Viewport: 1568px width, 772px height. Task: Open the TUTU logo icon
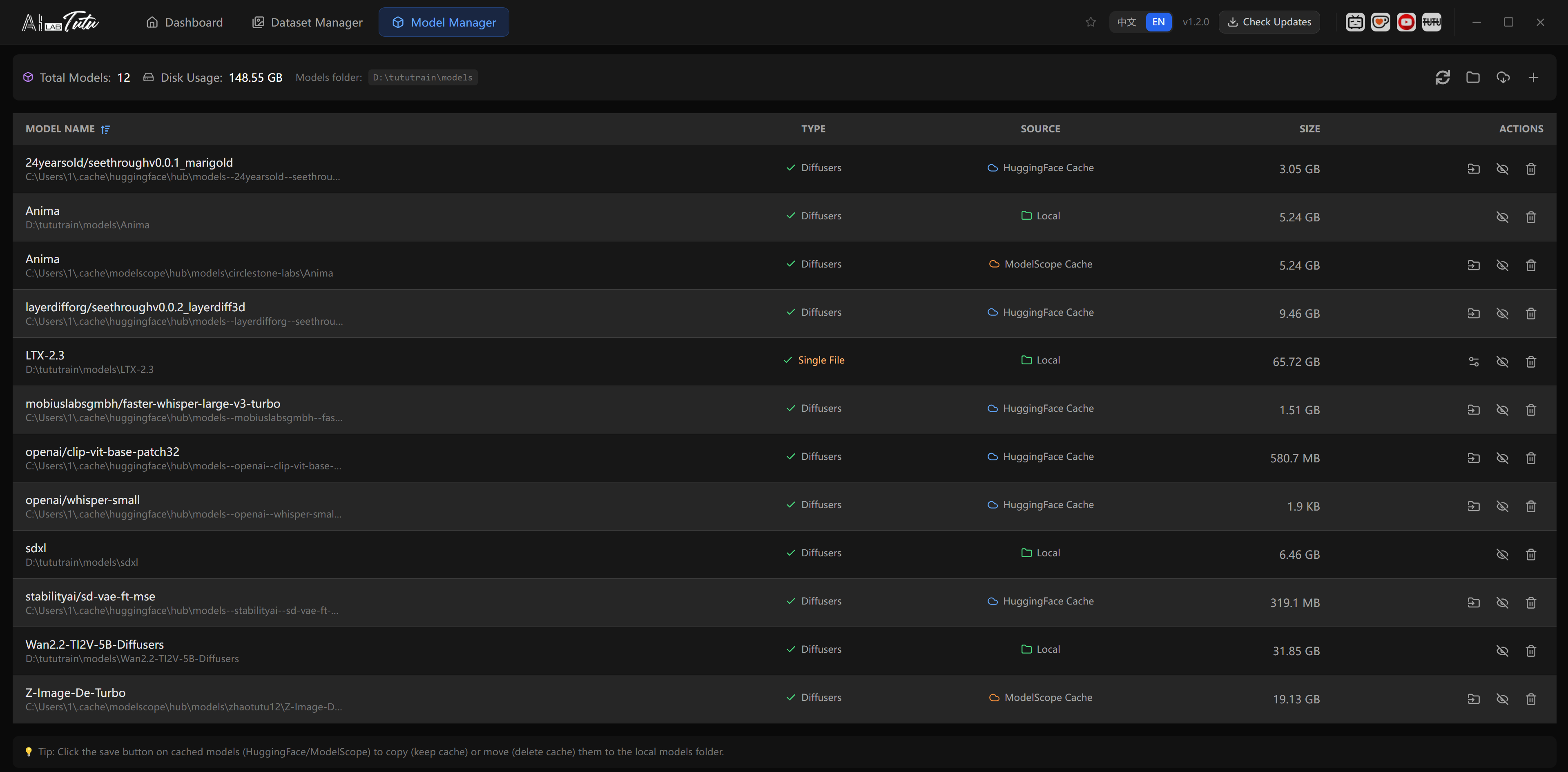click(x=1431, y=22)
